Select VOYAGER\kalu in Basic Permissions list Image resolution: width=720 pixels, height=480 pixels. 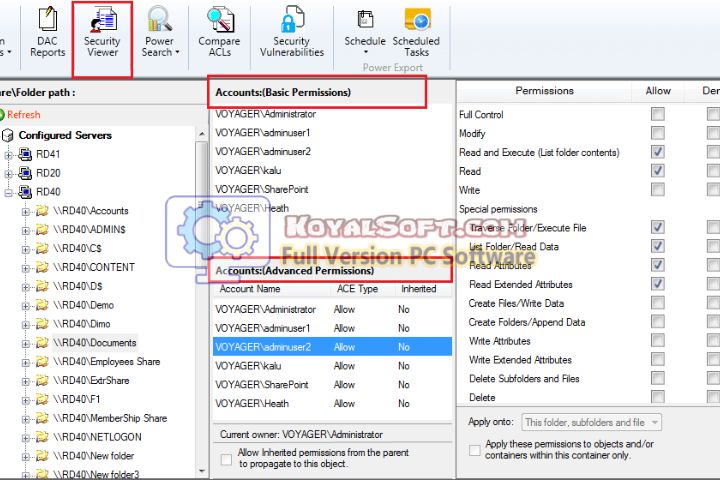[248, 170]
